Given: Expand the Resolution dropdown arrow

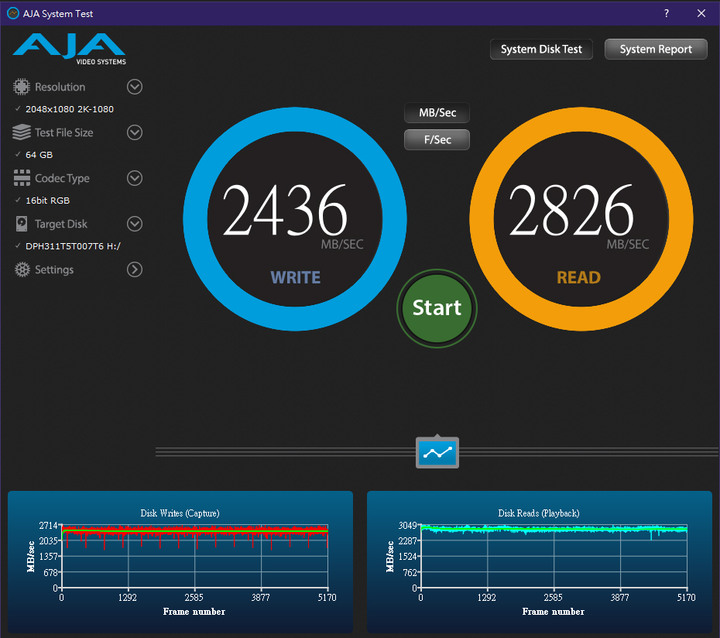Looking at the screenshot, I should coord(135,87).
